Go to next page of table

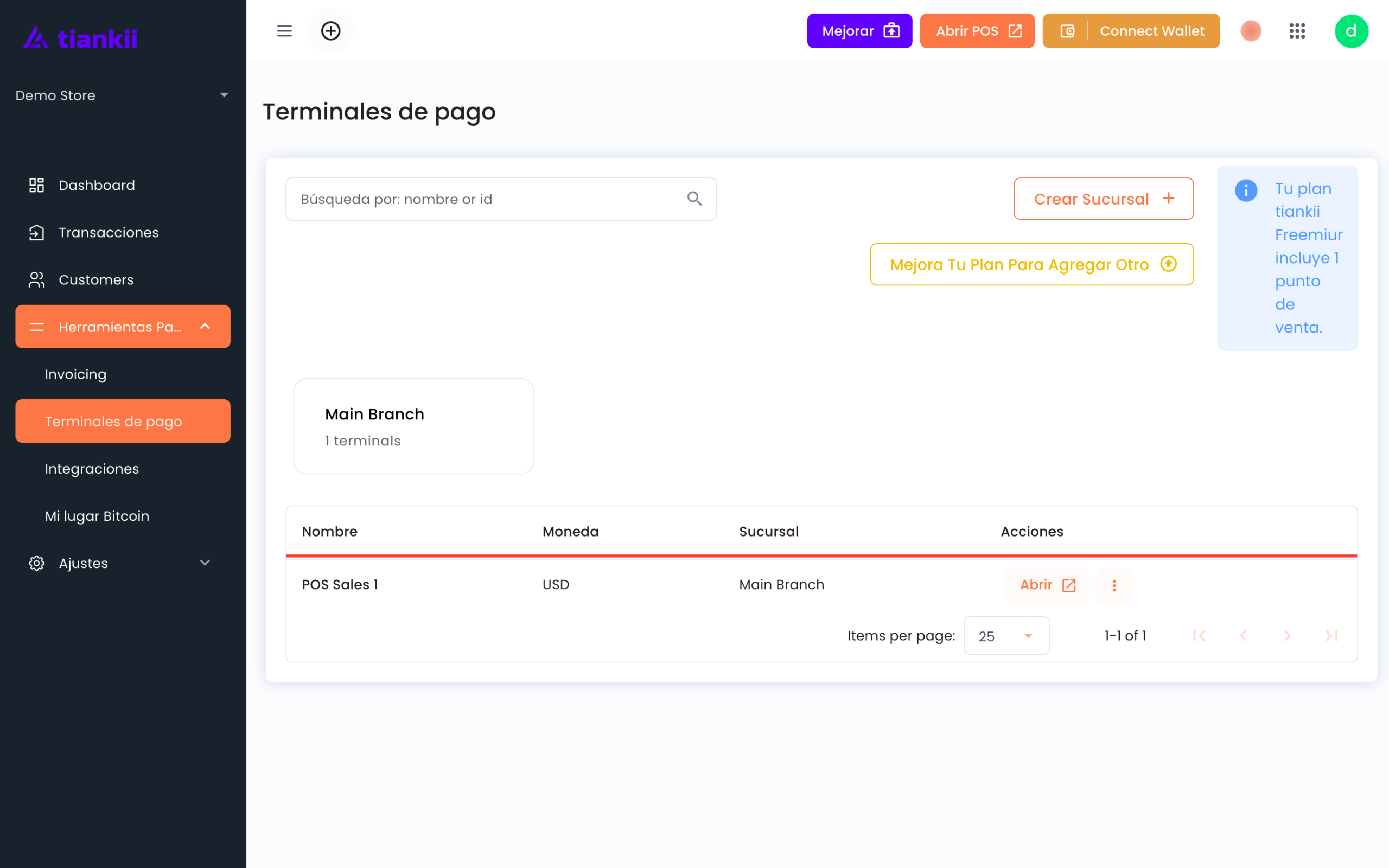(1288, 635)
